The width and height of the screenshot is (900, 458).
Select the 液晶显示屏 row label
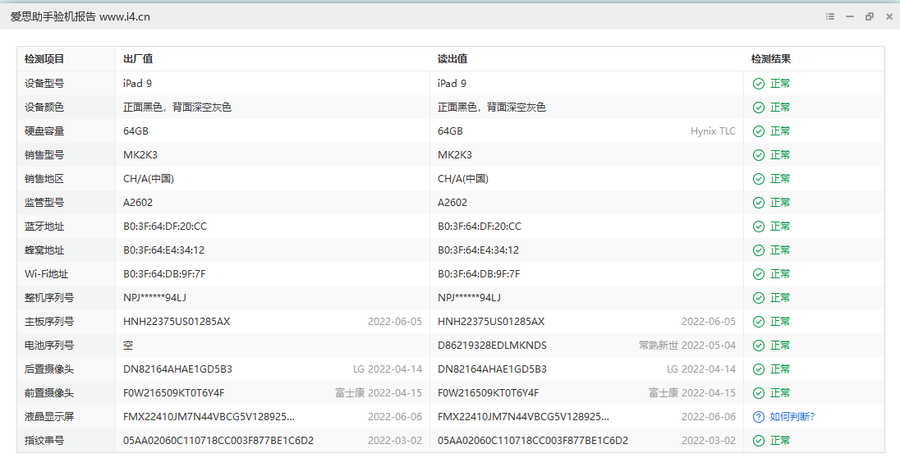[49, 417]
